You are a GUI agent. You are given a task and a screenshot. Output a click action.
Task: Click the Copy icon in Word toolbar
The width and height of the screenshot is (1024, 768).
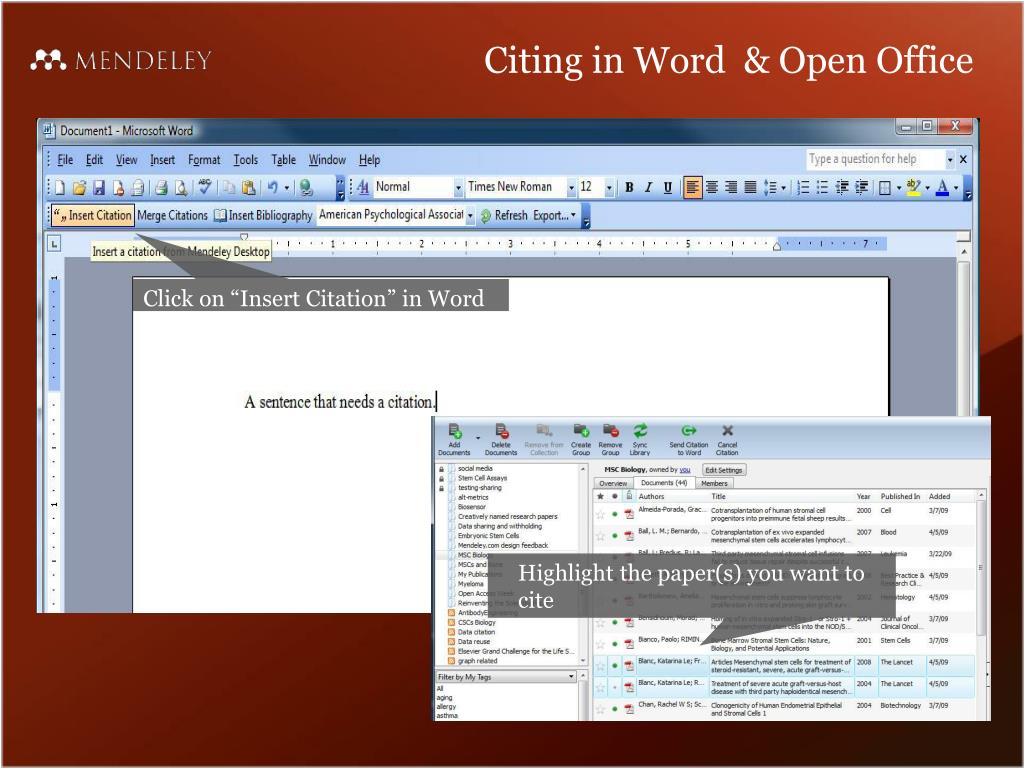click(229, 188)
